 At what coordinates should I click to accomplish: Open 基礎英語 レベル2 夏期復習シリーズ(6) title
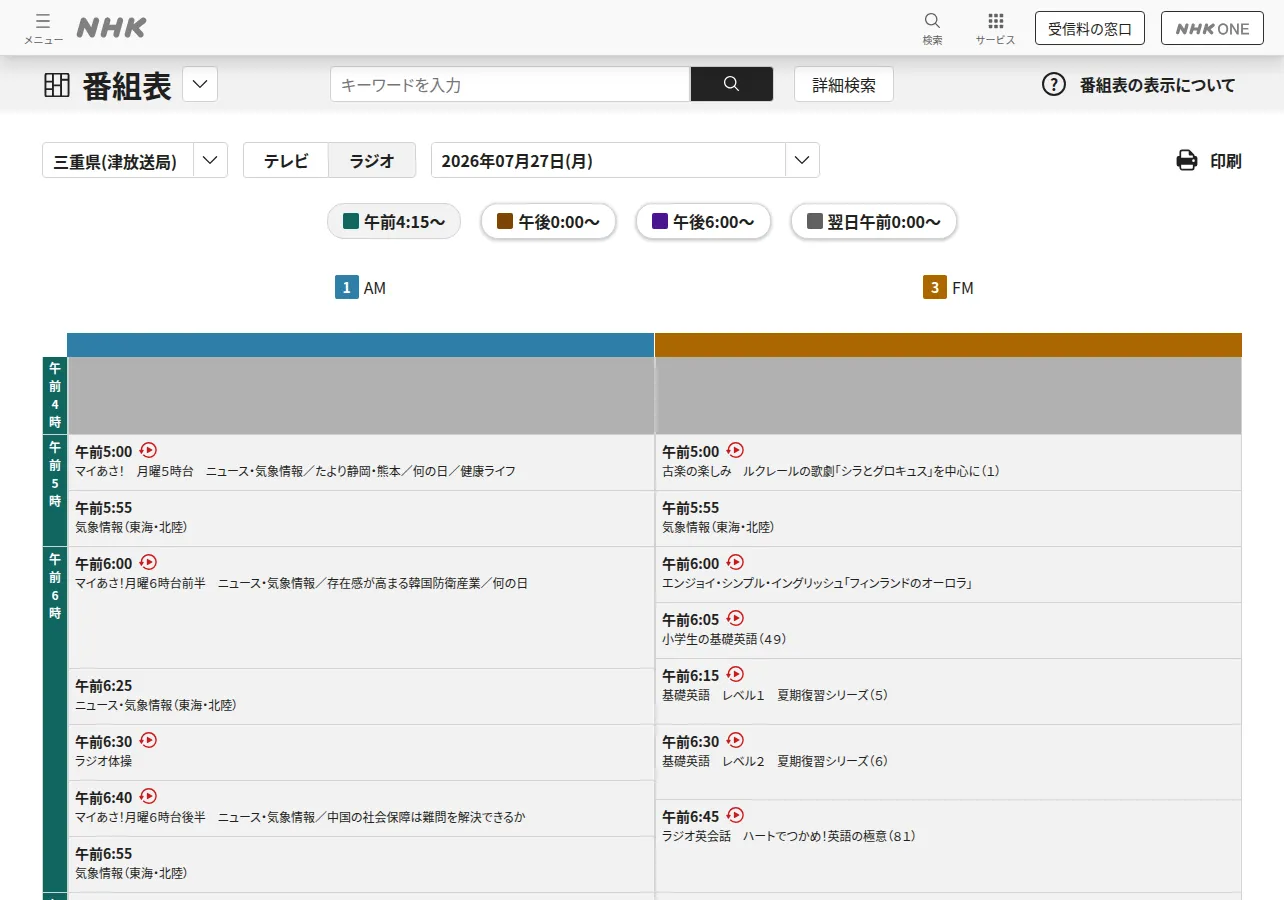[x=775, y=761]
